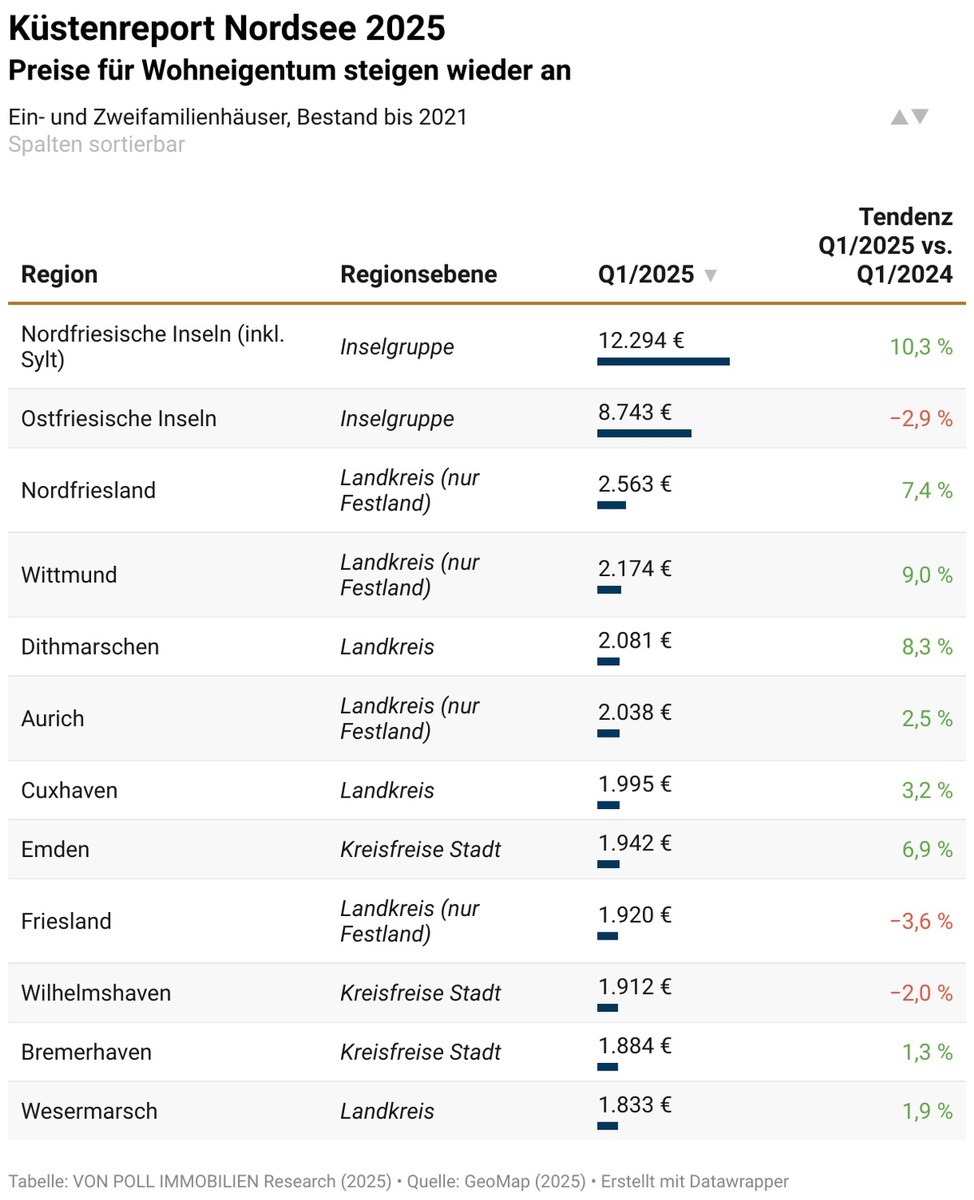Select the Wesermarsch region cell
Image resolution: width=974 pixels, height=1200 pixels.
(x=89, y=1111)
